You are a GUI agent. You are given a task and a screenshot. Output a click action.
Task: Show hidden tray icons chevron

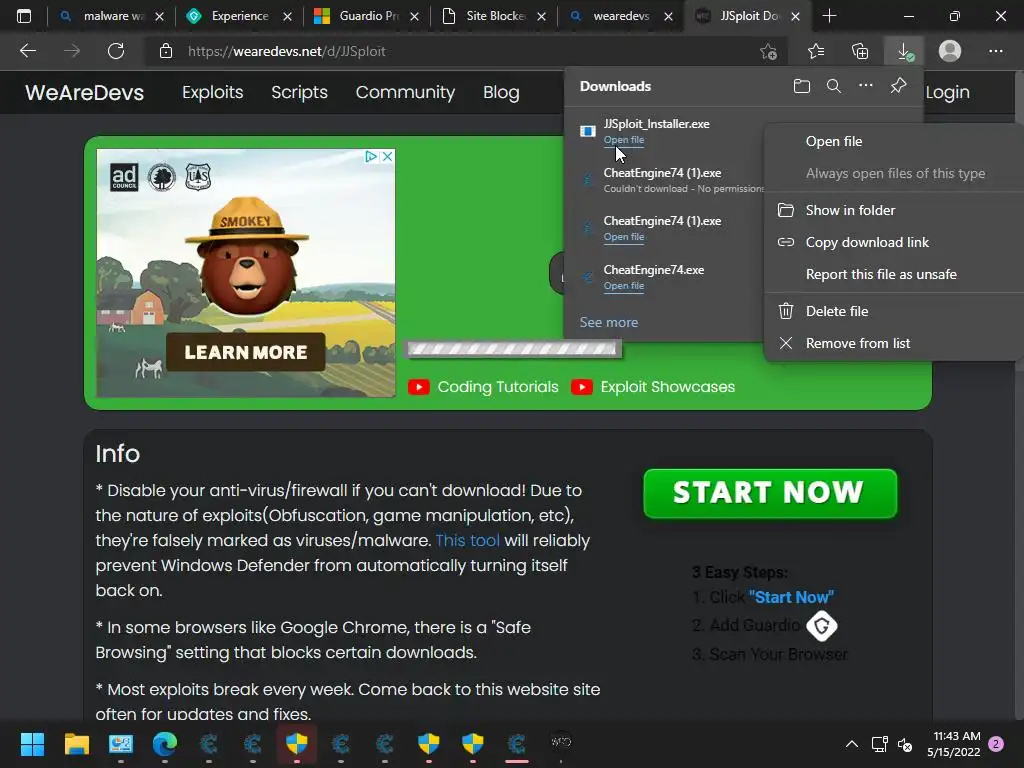coord(852,744)
